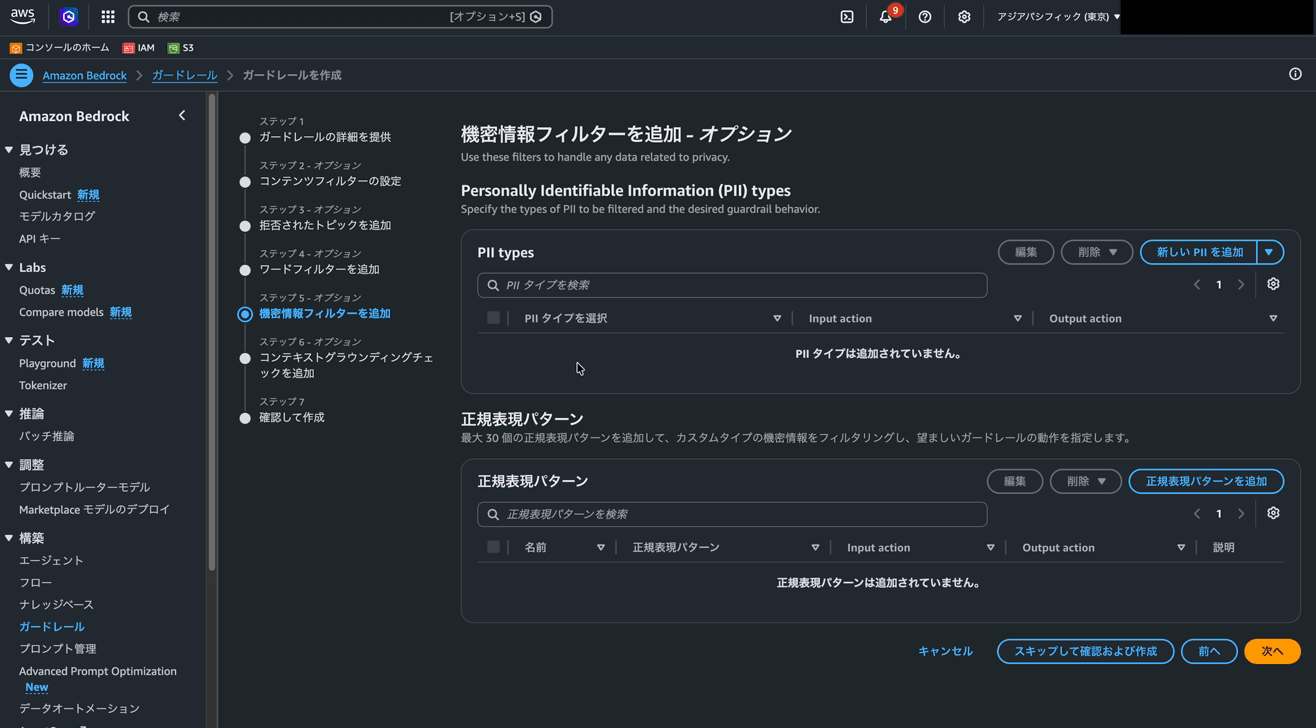The height and width of the screenshot is (728, 1316).
Task: Open ガードレール breadcrumb link
Action: (184, 75)
